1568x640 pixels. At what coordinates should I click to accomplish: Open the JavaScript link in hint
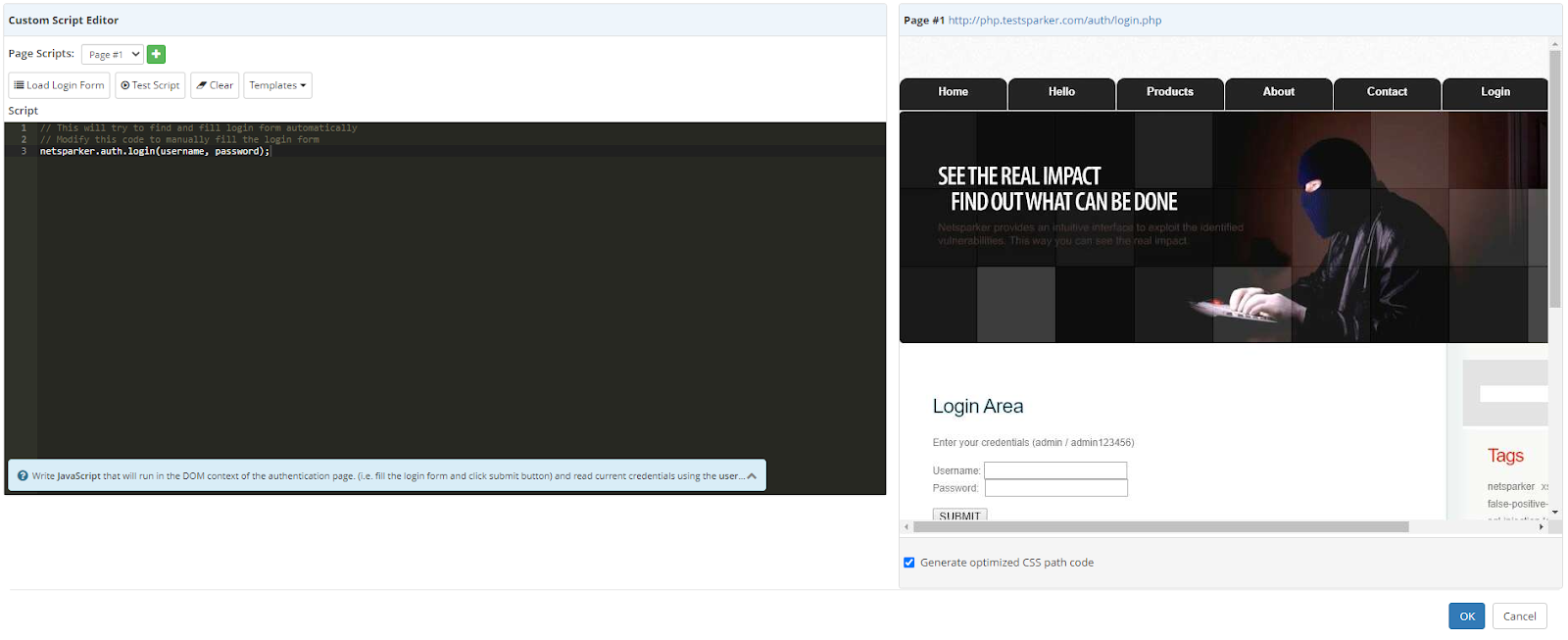pyautogui.click(x=78, y=476)
